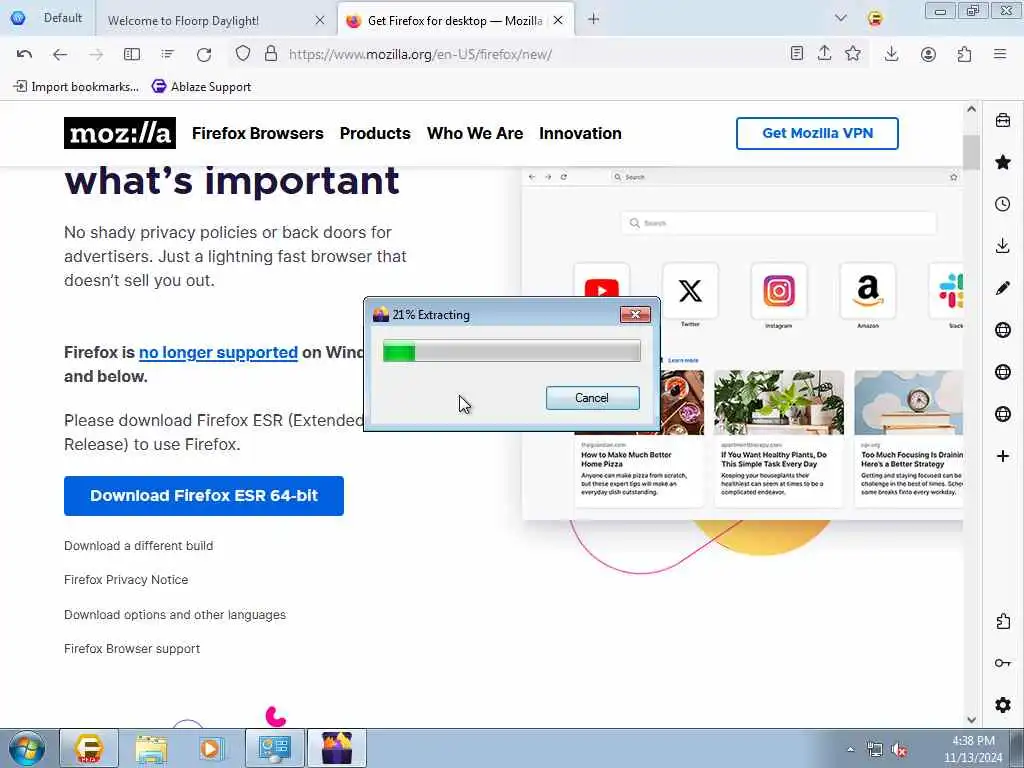
Task: Open Ablaze Support bookmark
Action: pos(201,86)
